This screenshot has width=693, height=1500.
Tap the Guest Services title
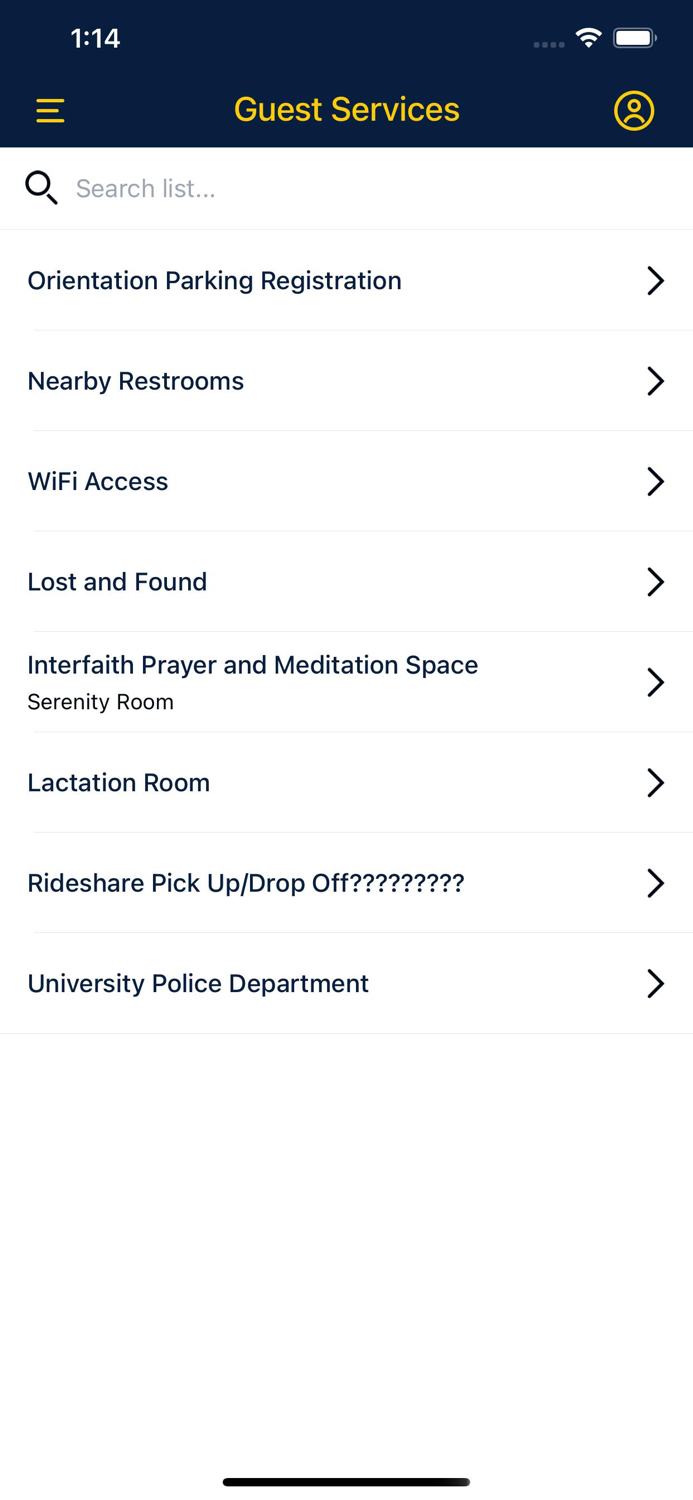tap(346, 109)
